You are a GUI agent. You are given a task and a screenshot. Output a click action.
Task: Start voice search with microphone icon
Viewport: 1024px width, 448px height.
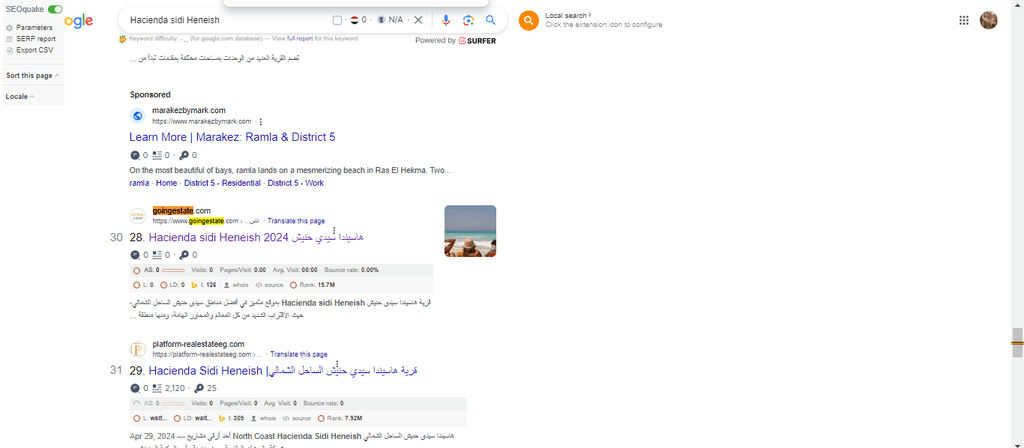coord(446,20)
